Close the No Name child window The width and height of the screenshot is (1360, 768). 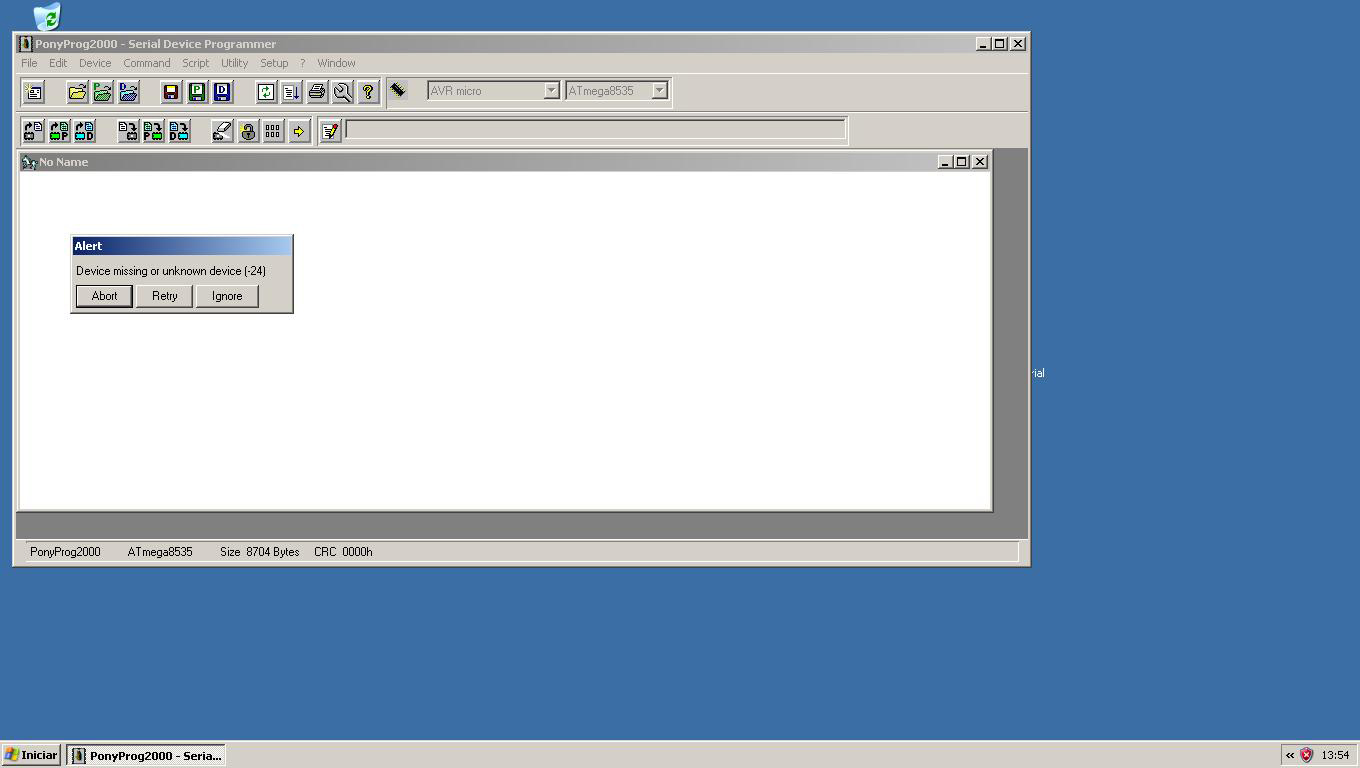coord(980,162)
